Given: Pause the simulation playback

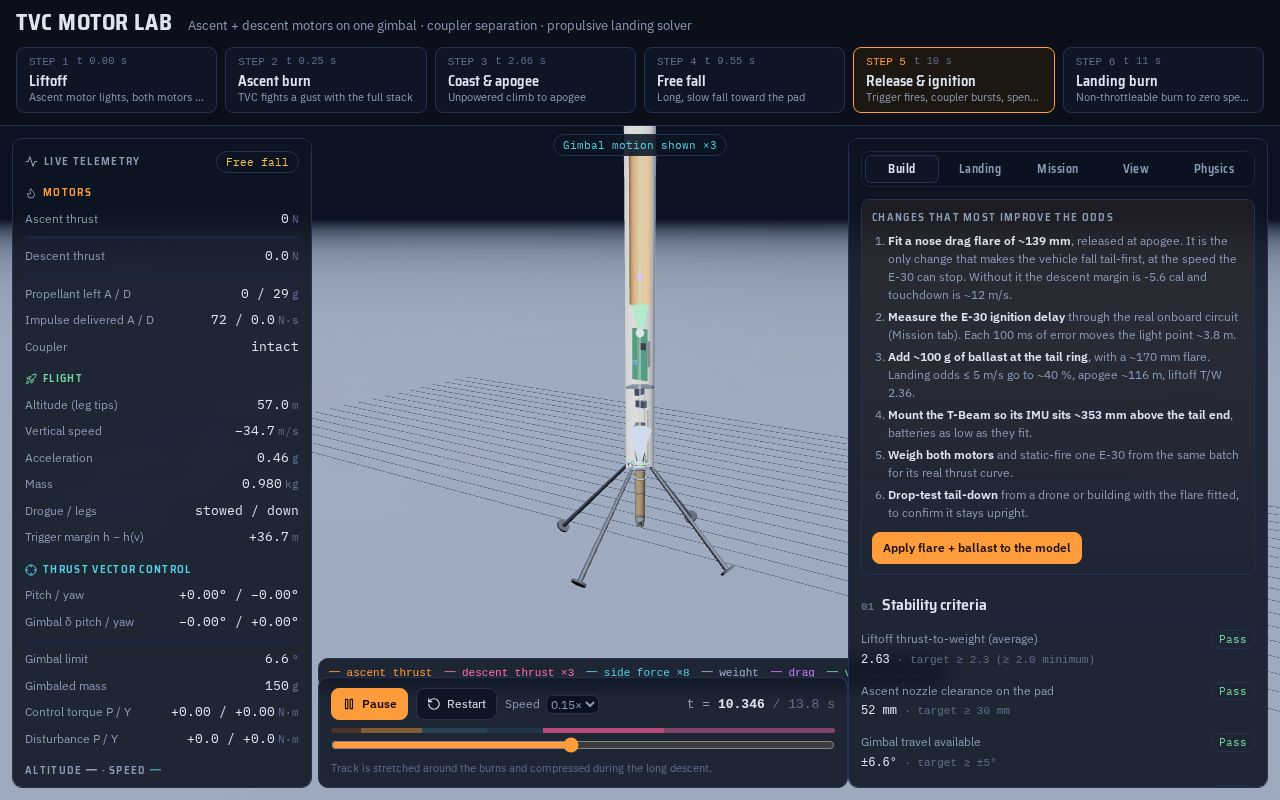Looking at the screenshot, I should tap(369, 704).
